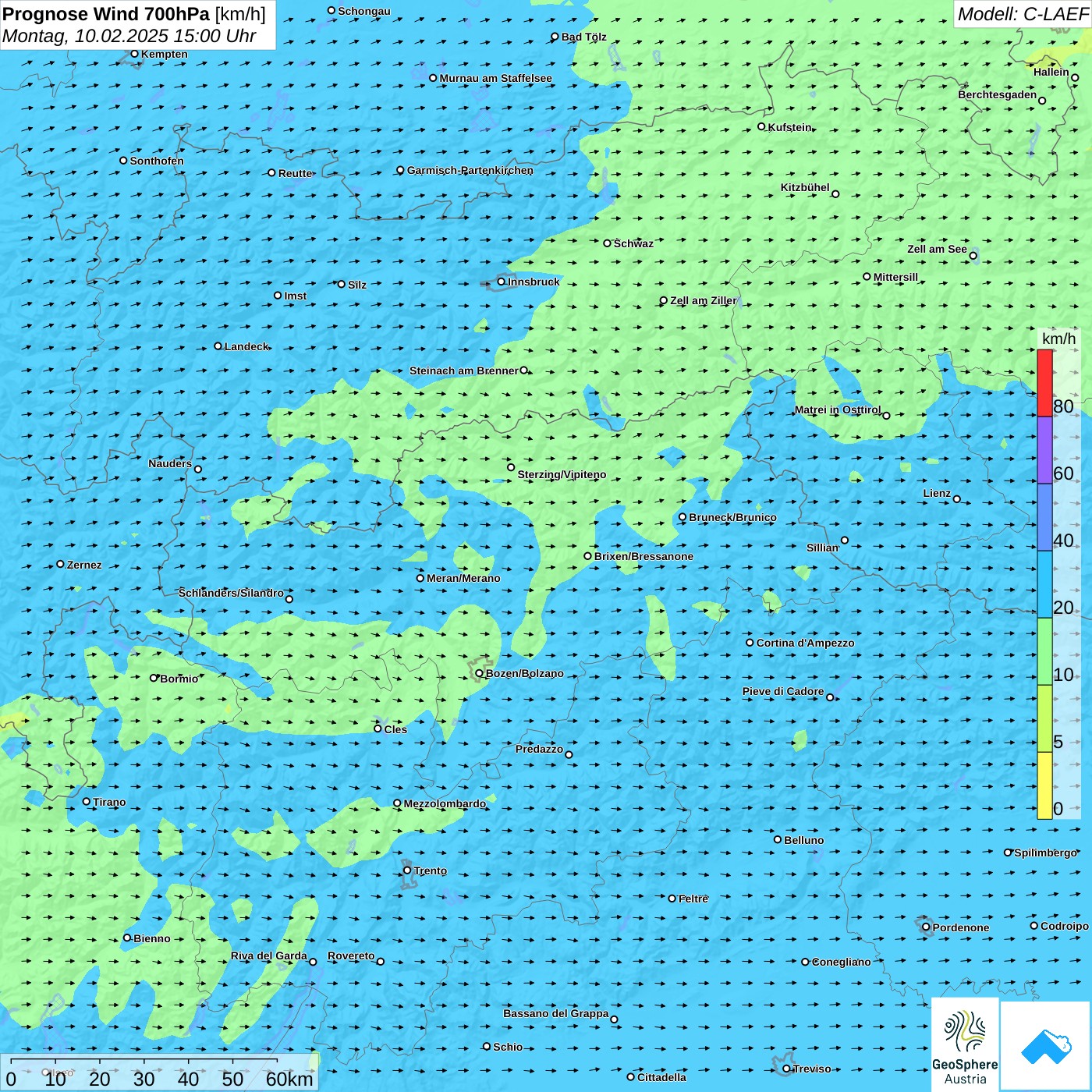The width and height of the screenshot is (1092, 1092).
Task: Click the 'Reutte' label
Action: [295, 173]
